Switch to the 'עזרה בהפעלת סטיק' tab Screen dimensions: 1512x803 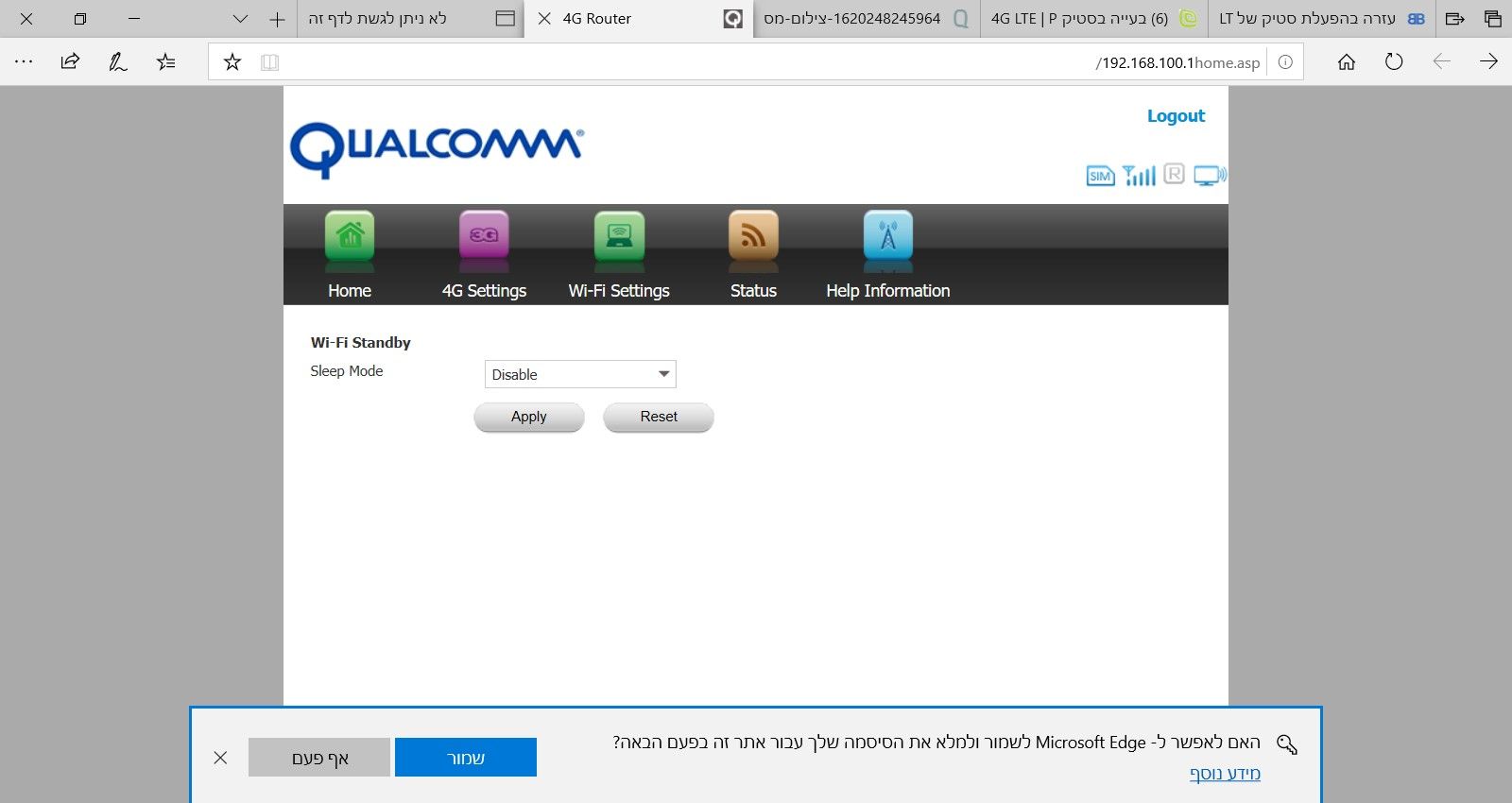[1322, 19]
